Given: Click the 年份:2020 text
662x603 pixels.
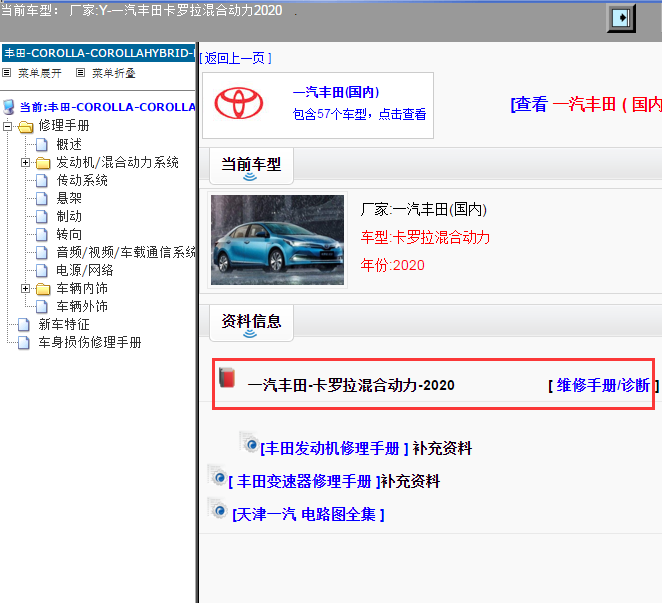Looking at the screenshot, I should pos(392,265).
